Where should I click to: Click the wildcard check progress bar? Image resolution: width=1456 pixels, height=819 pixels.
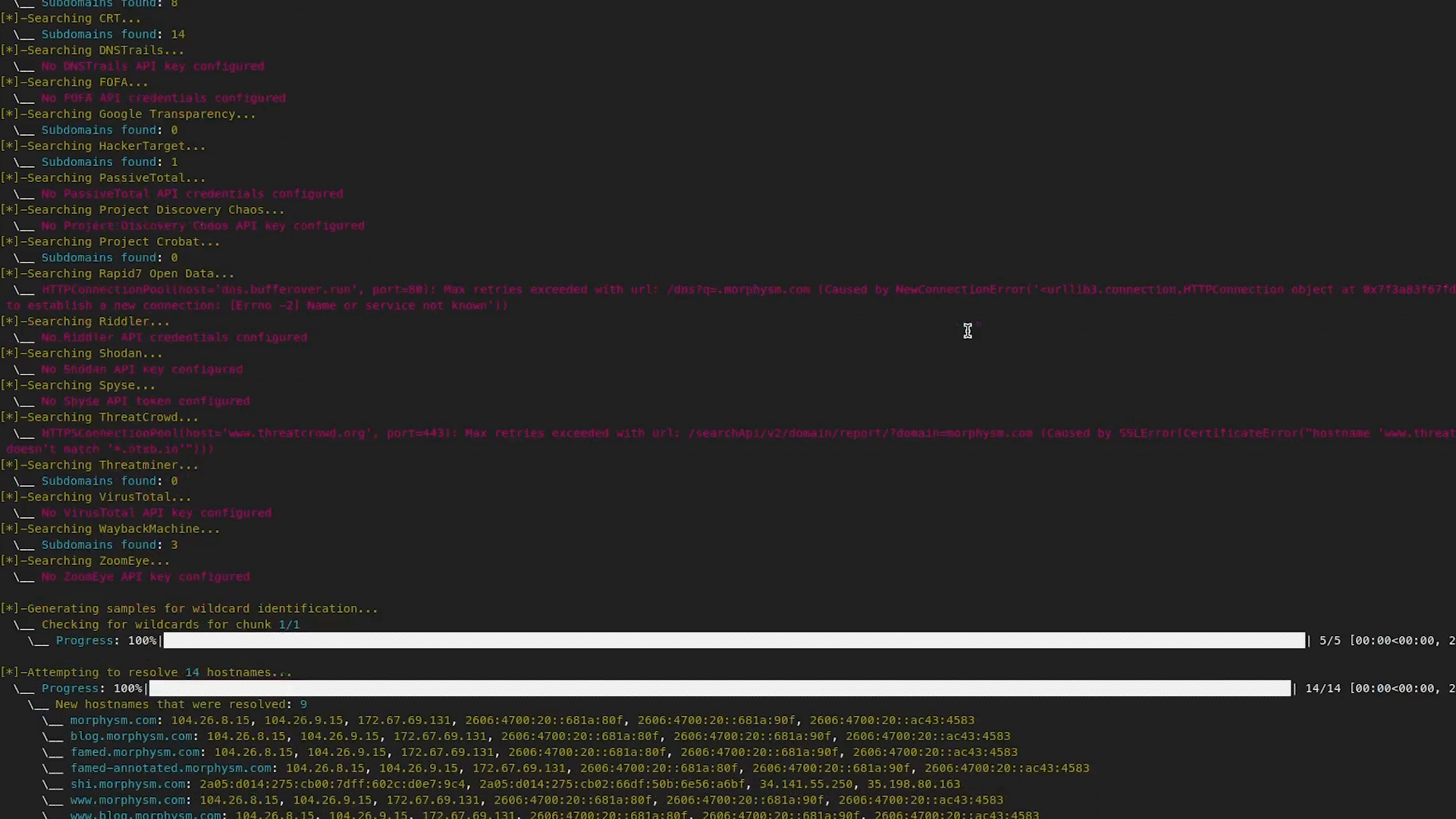[734, 641]
